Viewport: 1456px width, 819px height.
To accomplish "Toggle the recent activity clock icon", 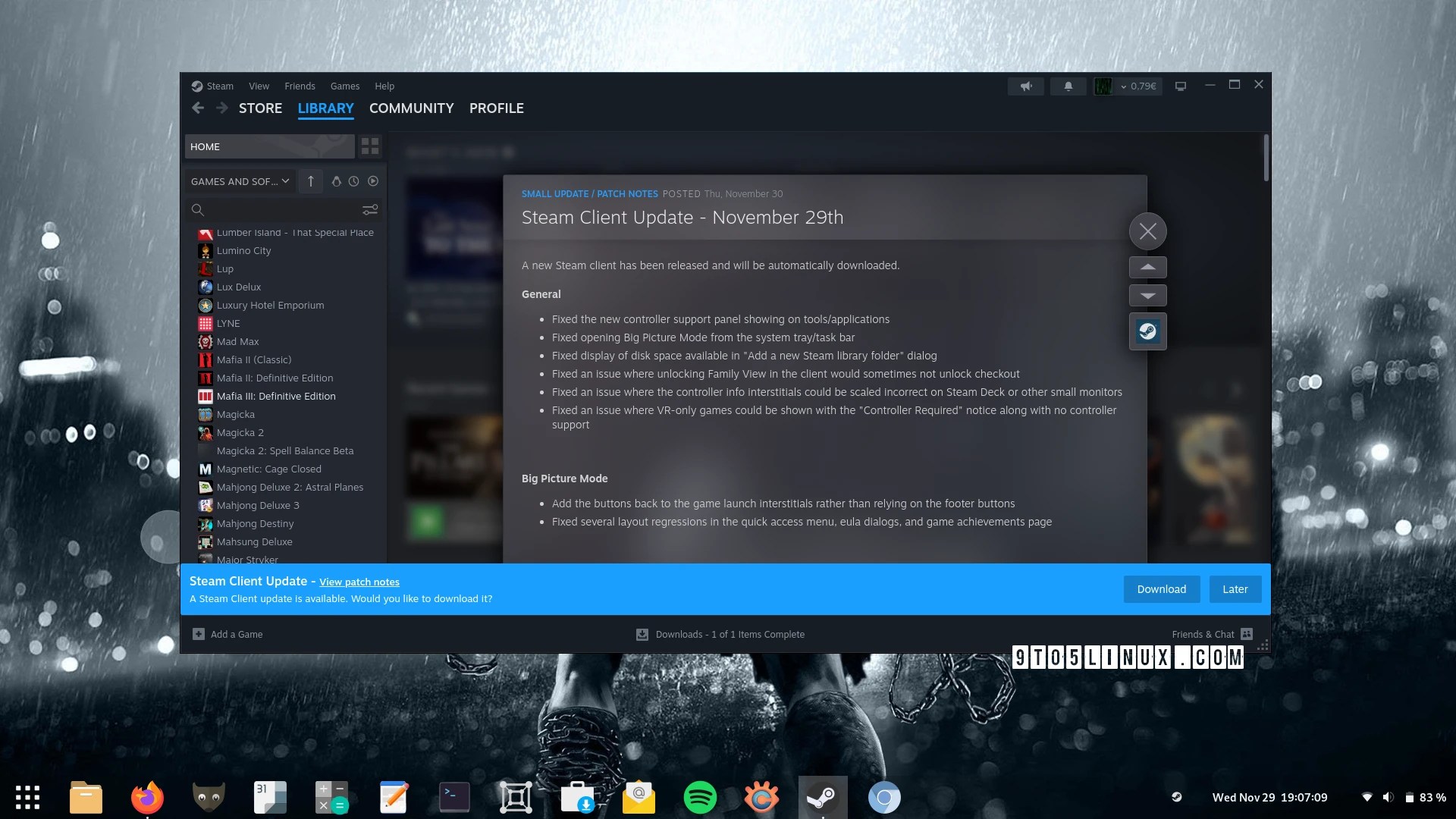I will click(354, 181).
